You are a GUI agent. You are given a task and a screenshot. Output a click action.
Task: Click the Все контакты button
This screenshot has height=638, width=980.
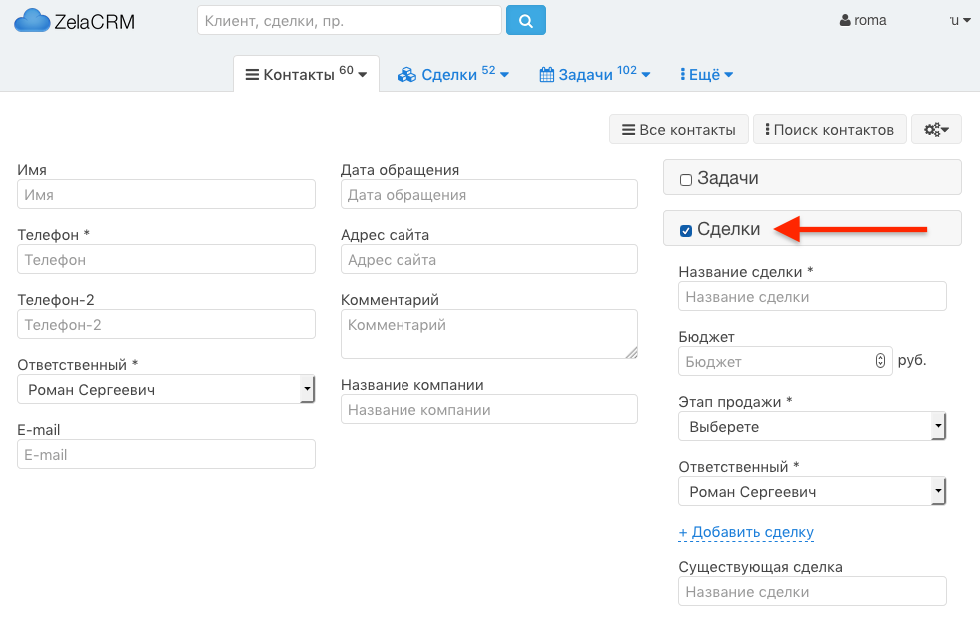(x=679, y=129)
